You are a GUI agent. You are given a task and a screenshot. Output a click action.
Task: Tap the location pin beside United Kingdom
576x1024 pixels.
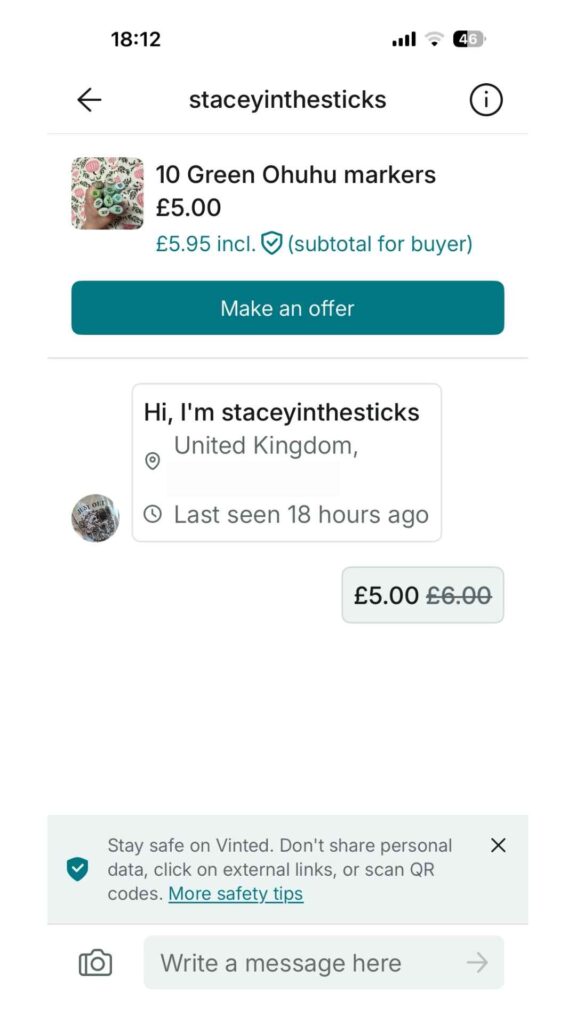pyautogui.click(x=153, y=461)
